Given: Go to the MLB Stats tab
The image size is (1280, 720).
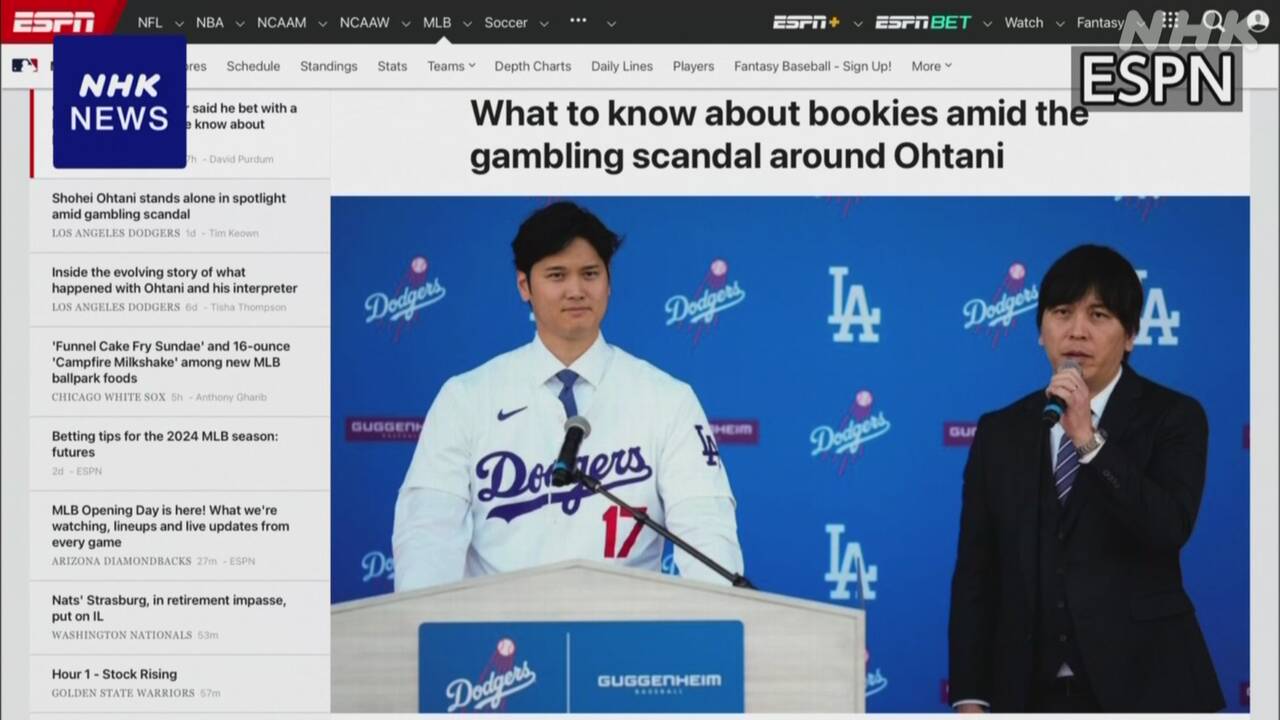Looking at the screenshot, I should (x=392, y=66).
